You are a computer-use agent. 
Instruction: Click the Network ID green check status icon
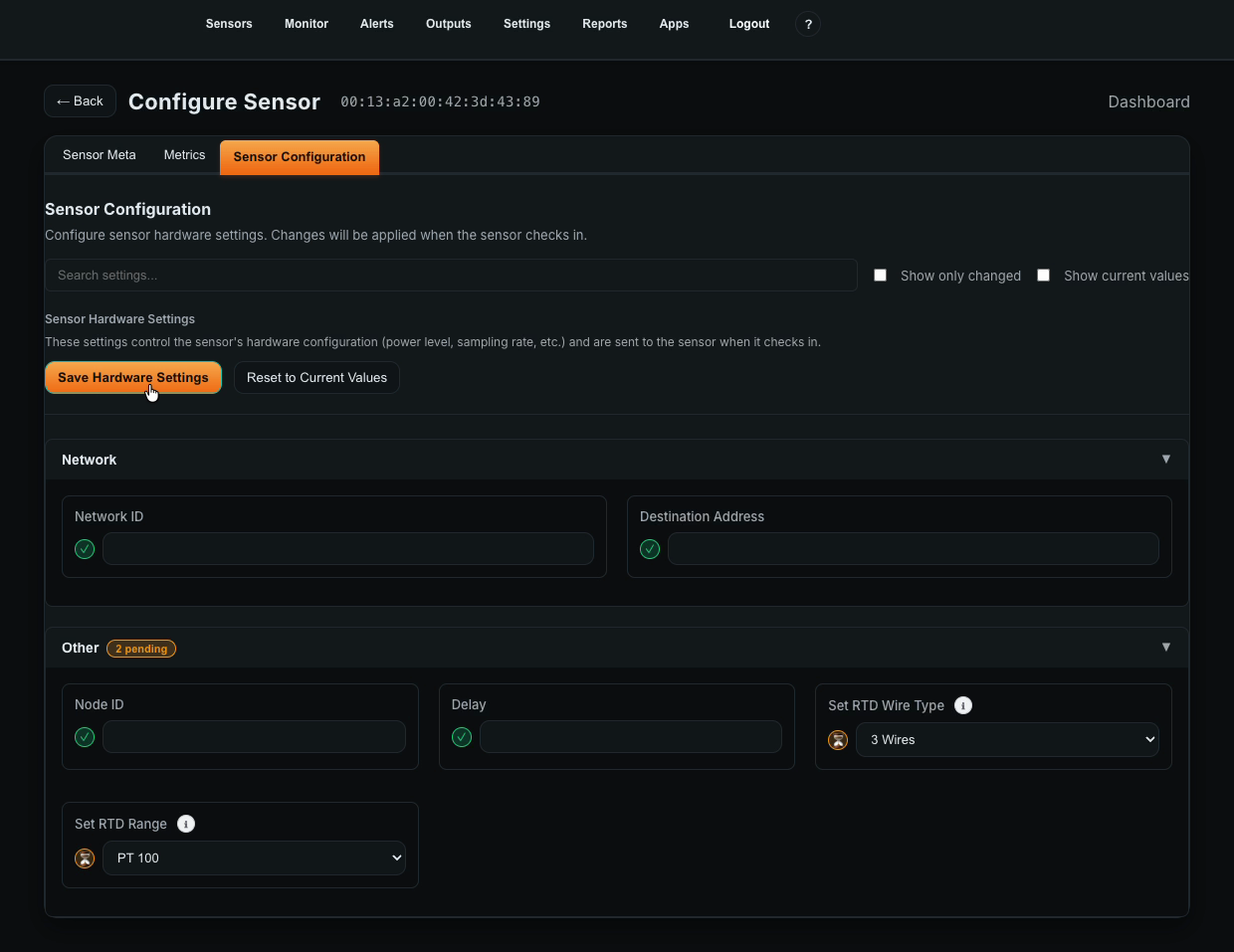coord(85,549)
